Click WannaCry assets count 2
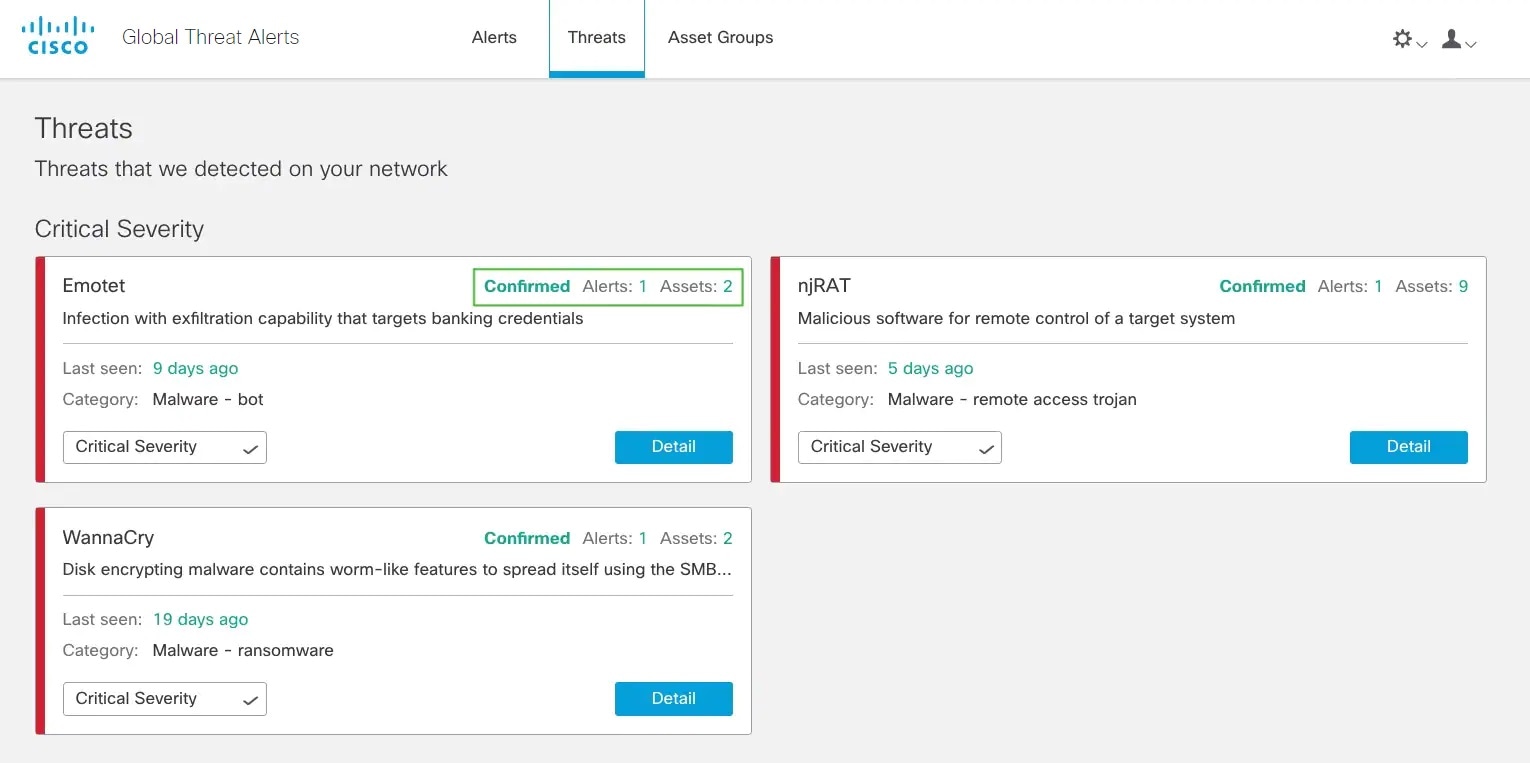 [728, 538]
